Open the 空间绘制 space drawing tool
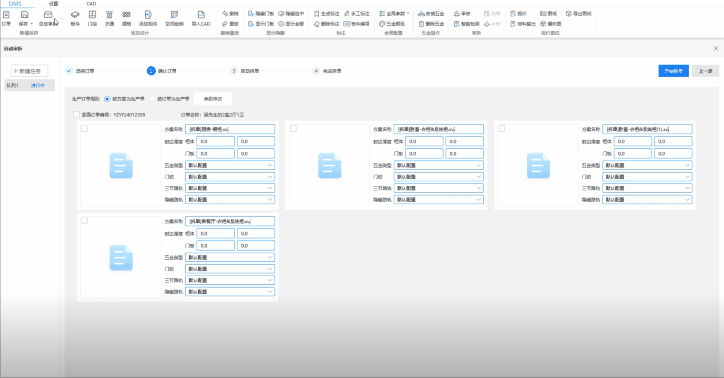The height and width of the screenshot is (378, 724). click(174, 18)
